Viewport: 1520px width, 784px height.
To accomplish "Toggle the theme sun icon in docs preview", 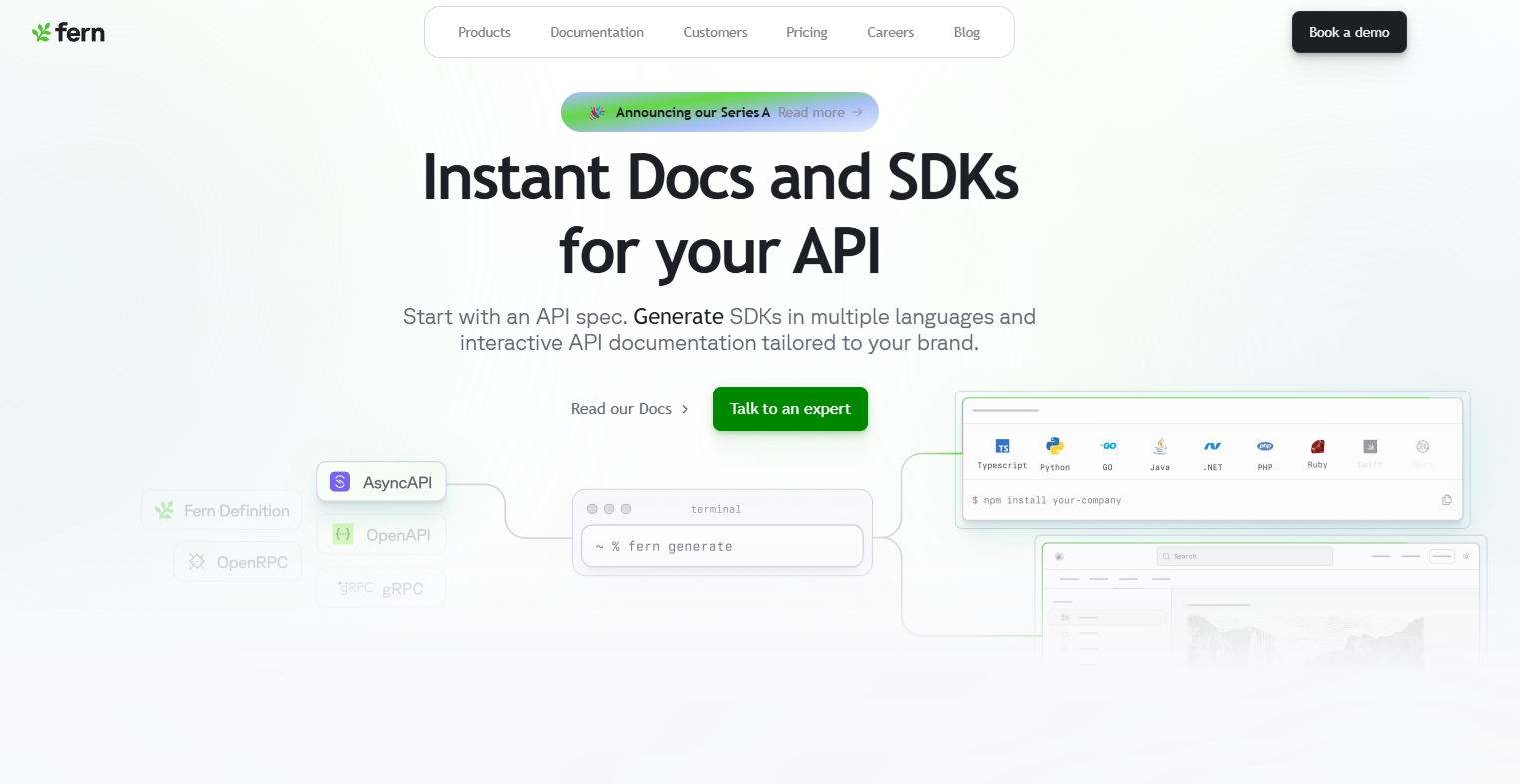I will click(x=1466, y=556).
